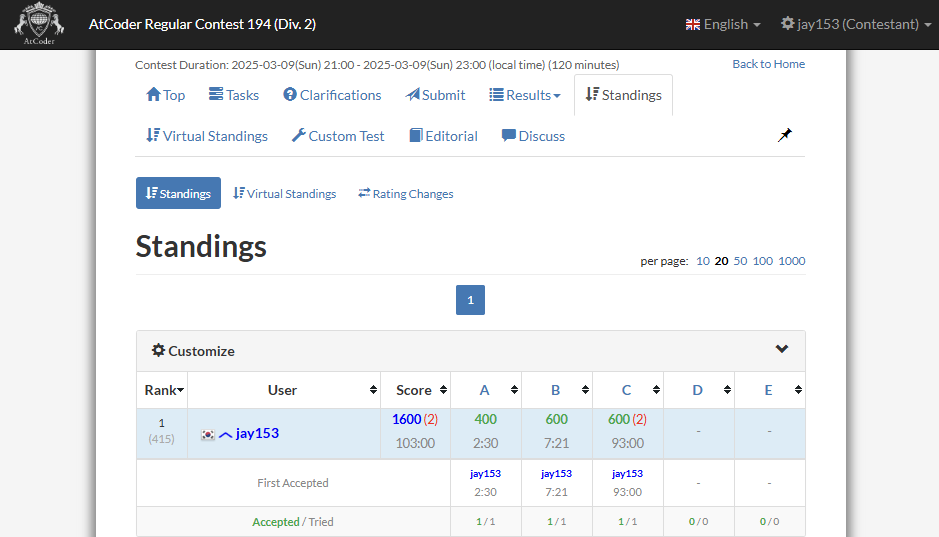Click task B score 600 cell
The width and height of the screenshot is (939, 537).
[x=556, y=419]
